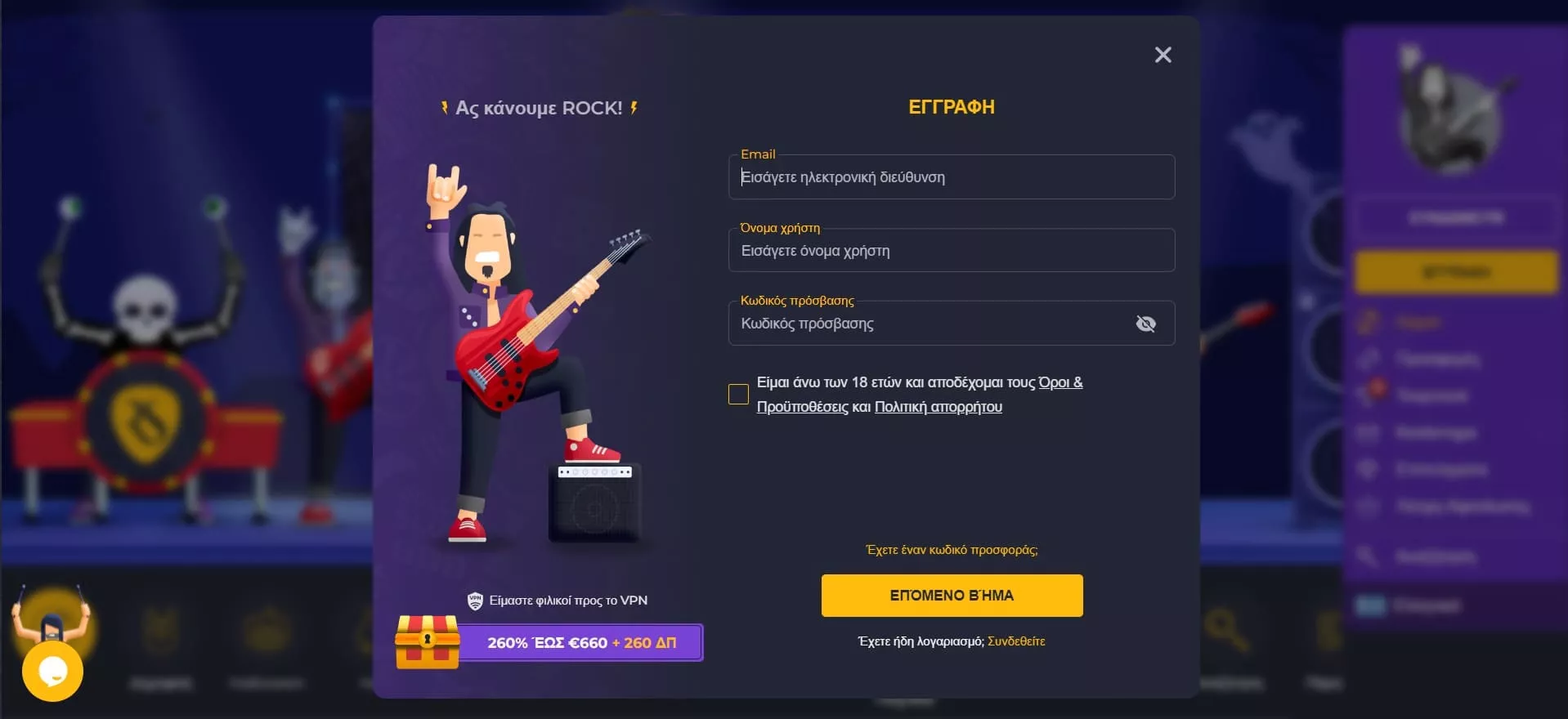Screen dimensions: 1568x719
Task: Click the Συνδεθείτε login link
Action: coord(1016,641)
